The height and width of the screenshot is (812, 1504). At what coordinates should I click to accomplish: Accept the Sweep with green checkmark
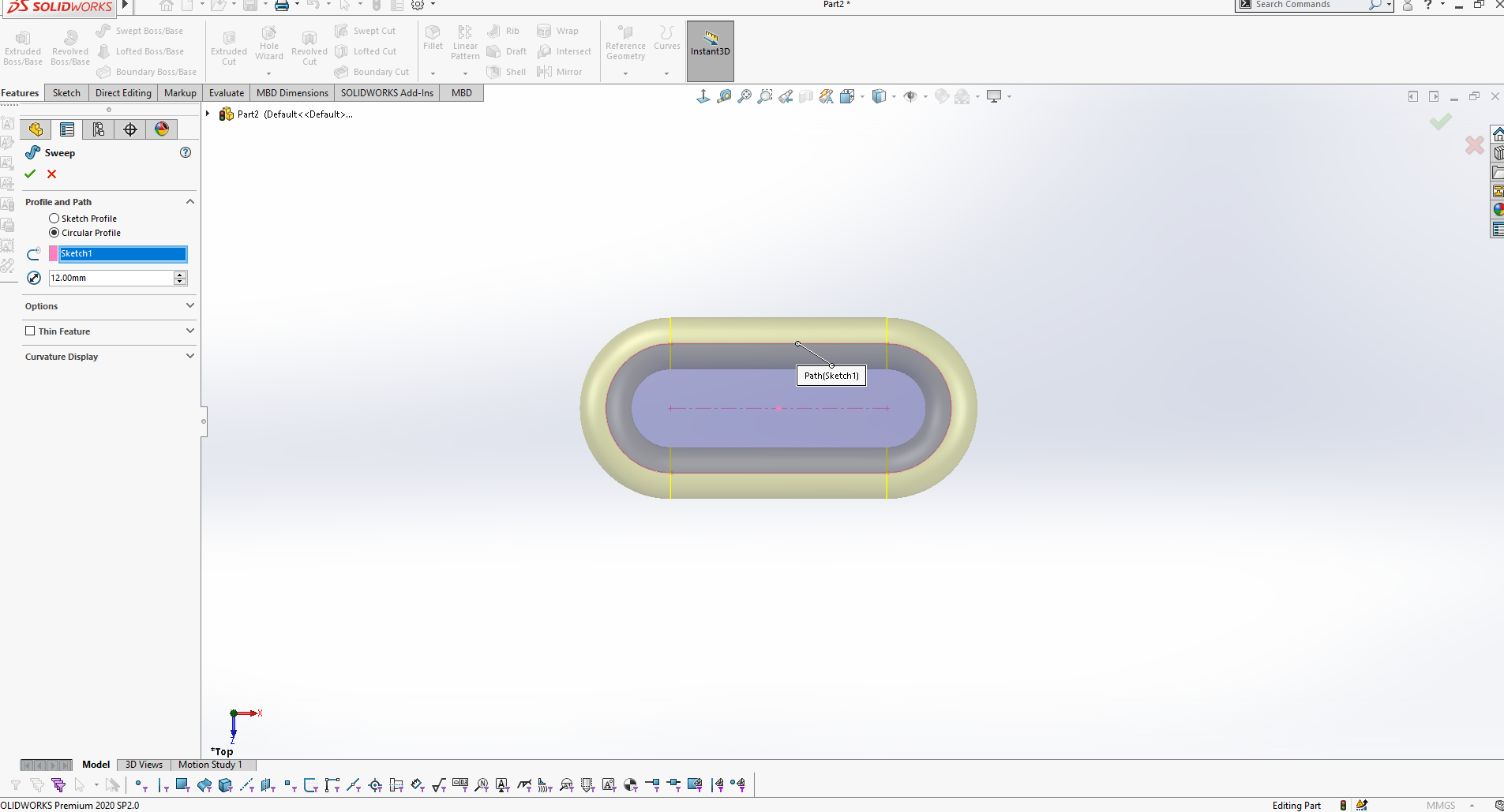30,174
